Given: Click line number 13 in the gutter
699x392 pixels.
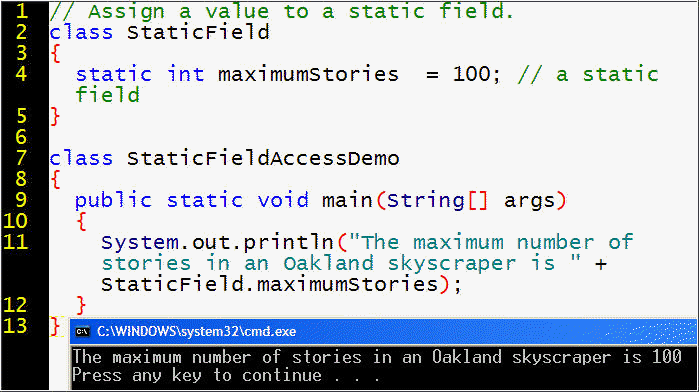Looking at the screenshot, I should [x=16, y=326].
